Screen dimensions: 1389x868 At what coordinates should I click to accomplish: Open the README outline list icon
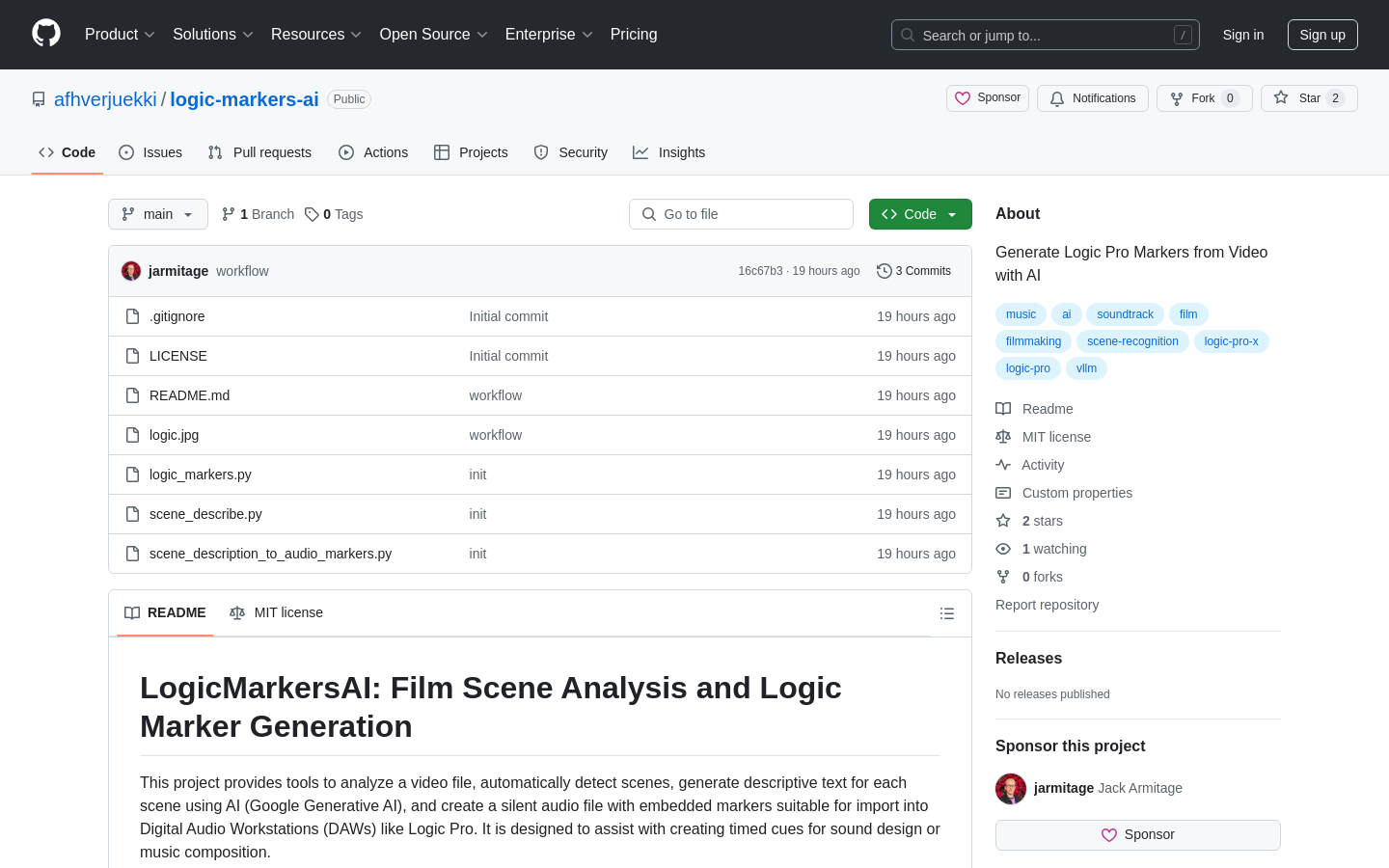click(x=947, y=613)
